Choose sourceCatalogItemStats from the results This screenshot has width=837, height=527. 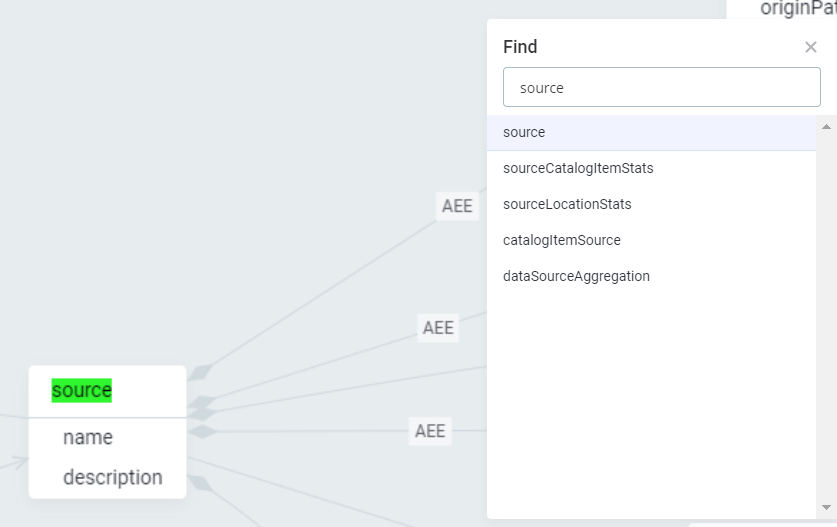[x=578, y=168]
